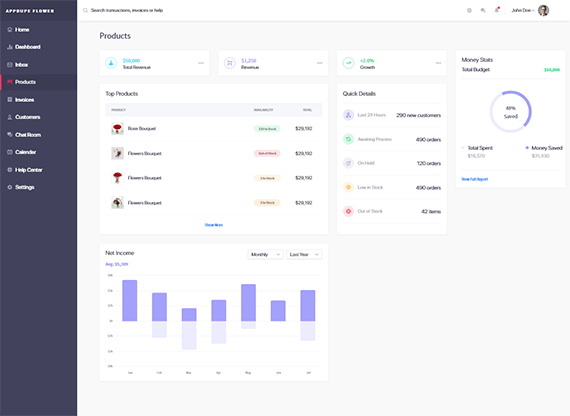Screen dimensions: 570x416
Task: Click the settings gear icon in top bar
Action: click(469, 10)
